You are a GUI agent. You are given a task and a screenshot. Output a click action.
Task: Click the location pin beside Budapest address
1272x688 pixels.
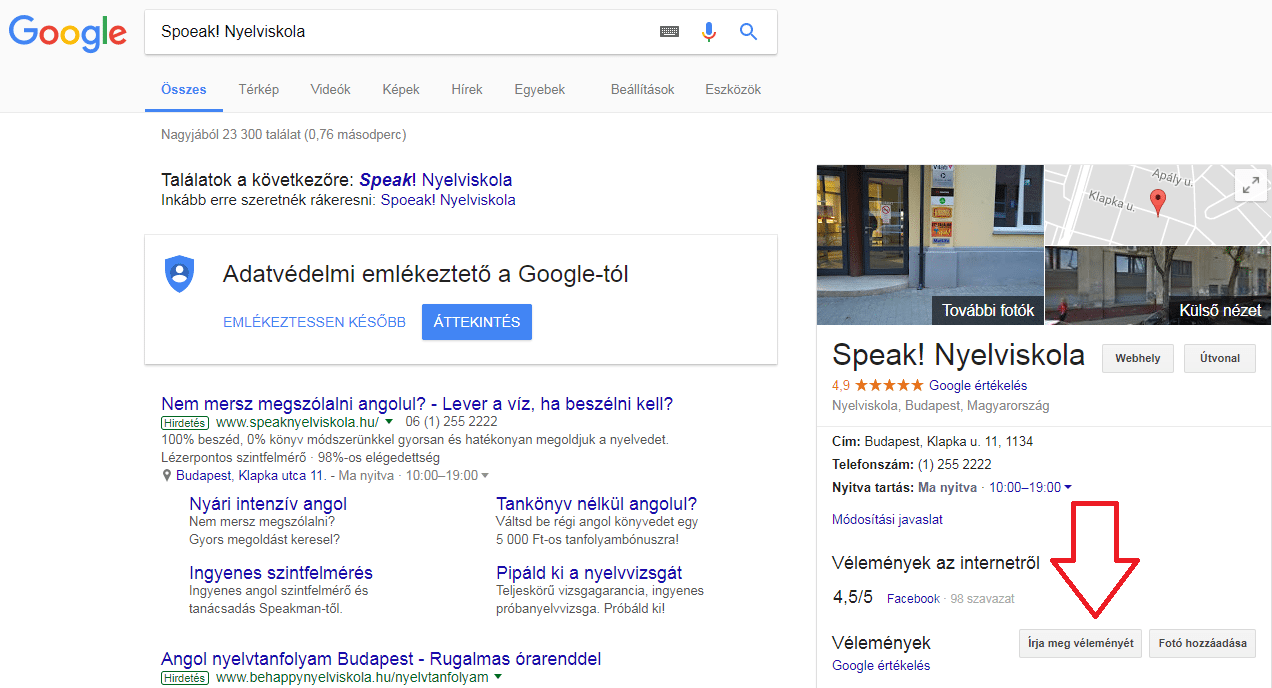pos(167,476)
